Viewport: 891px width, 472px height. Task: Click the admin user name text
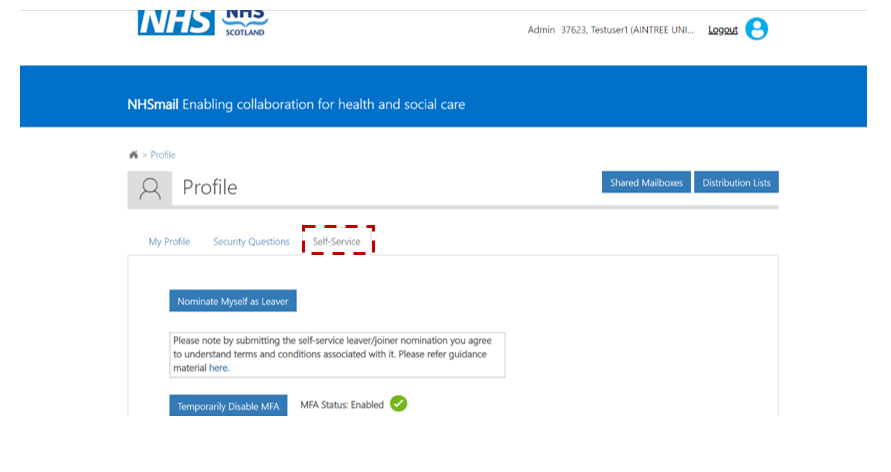[x=611, y=30]
